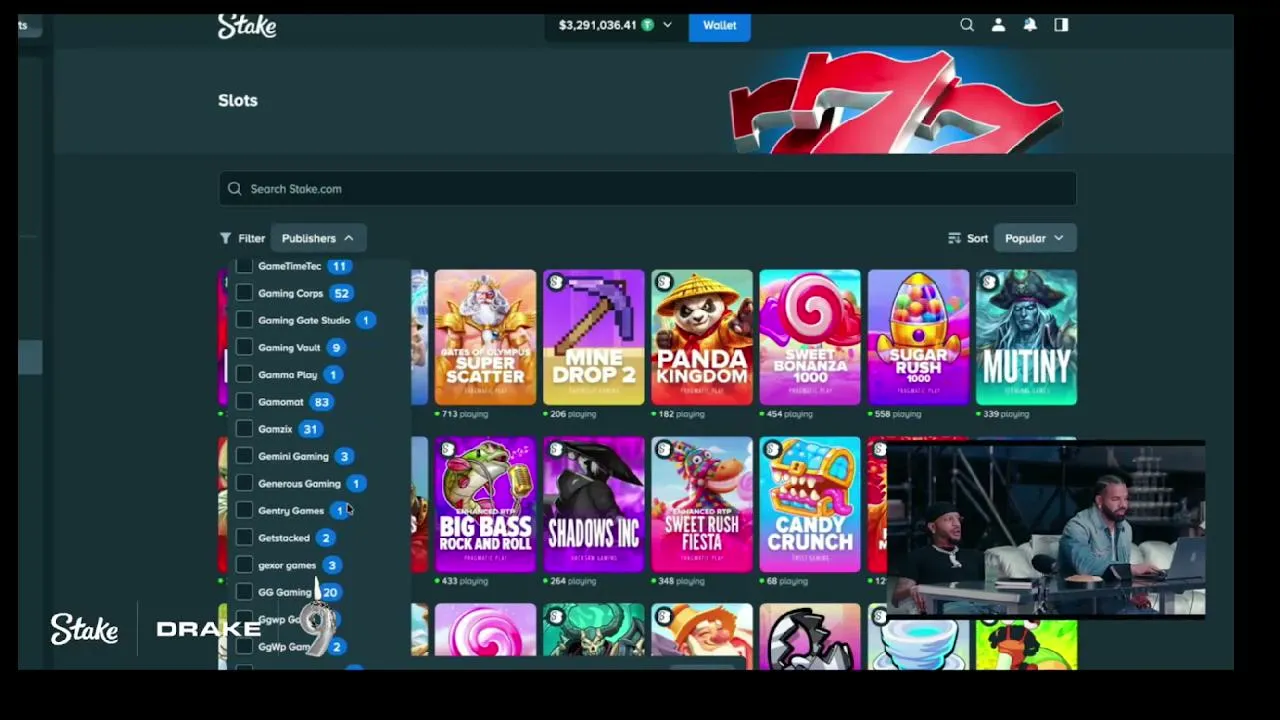Click the Sort icon next to Sort label
The image size is (1280, 720).
click(x=955, y=238)
